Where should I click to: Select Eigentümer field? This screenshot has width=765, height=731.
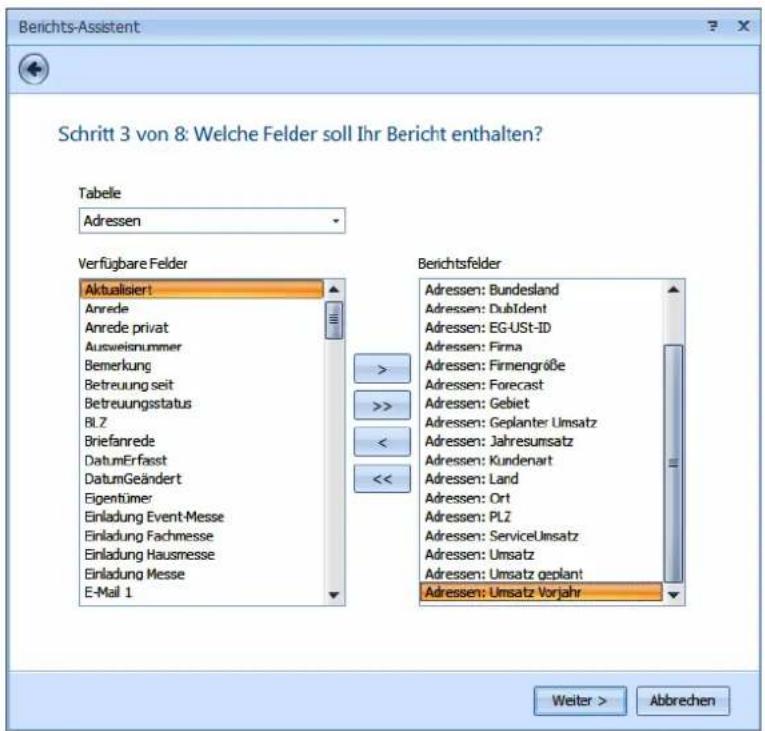(x=201, y=498)
